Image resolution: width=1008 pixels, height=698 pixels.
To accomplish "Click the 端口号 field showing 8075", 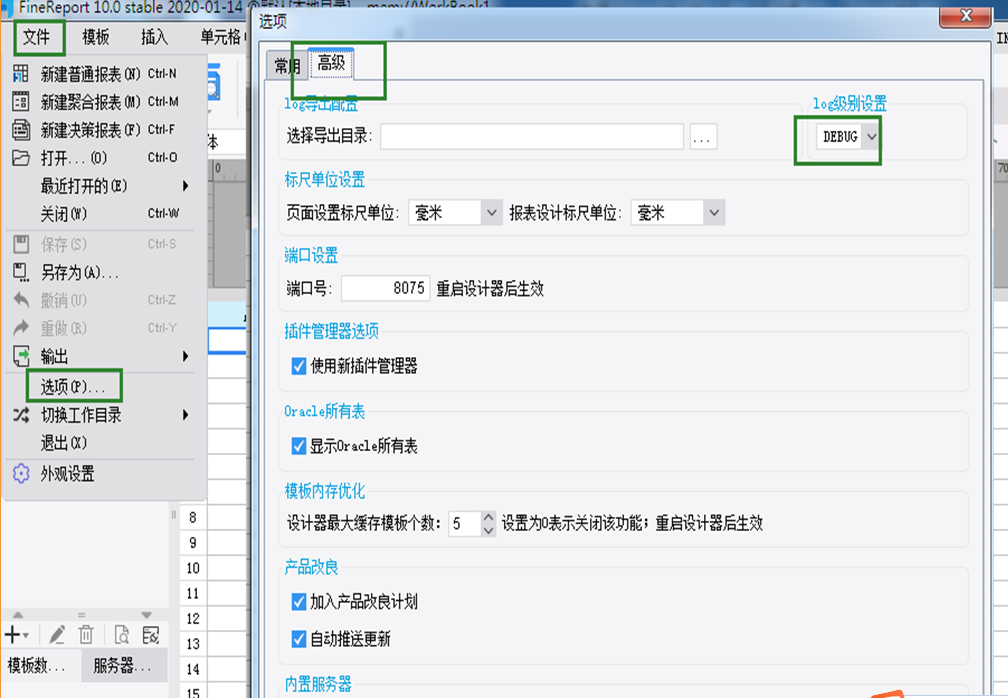I will click(x=385, y=288).
